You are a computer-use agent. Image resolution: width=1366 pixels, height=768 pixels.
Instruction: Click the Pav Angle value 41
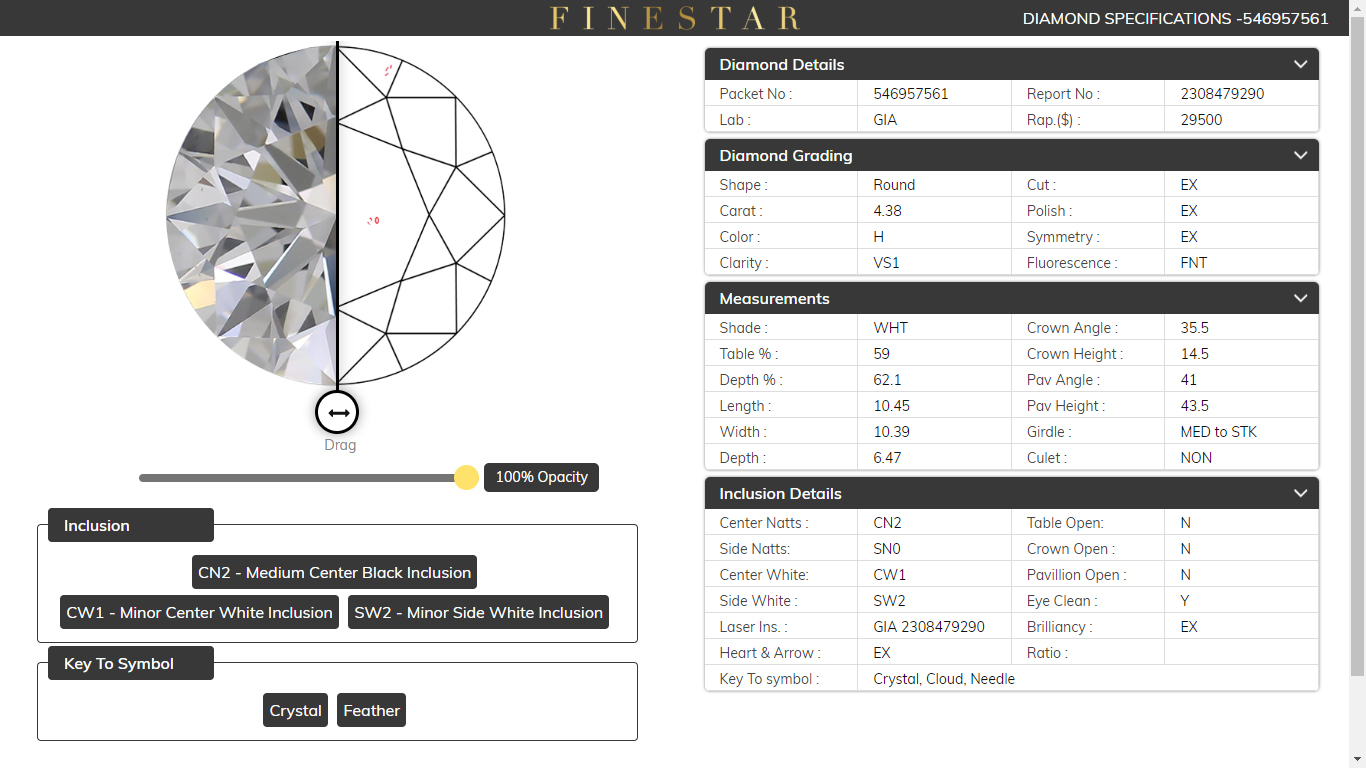point(1188,379)
